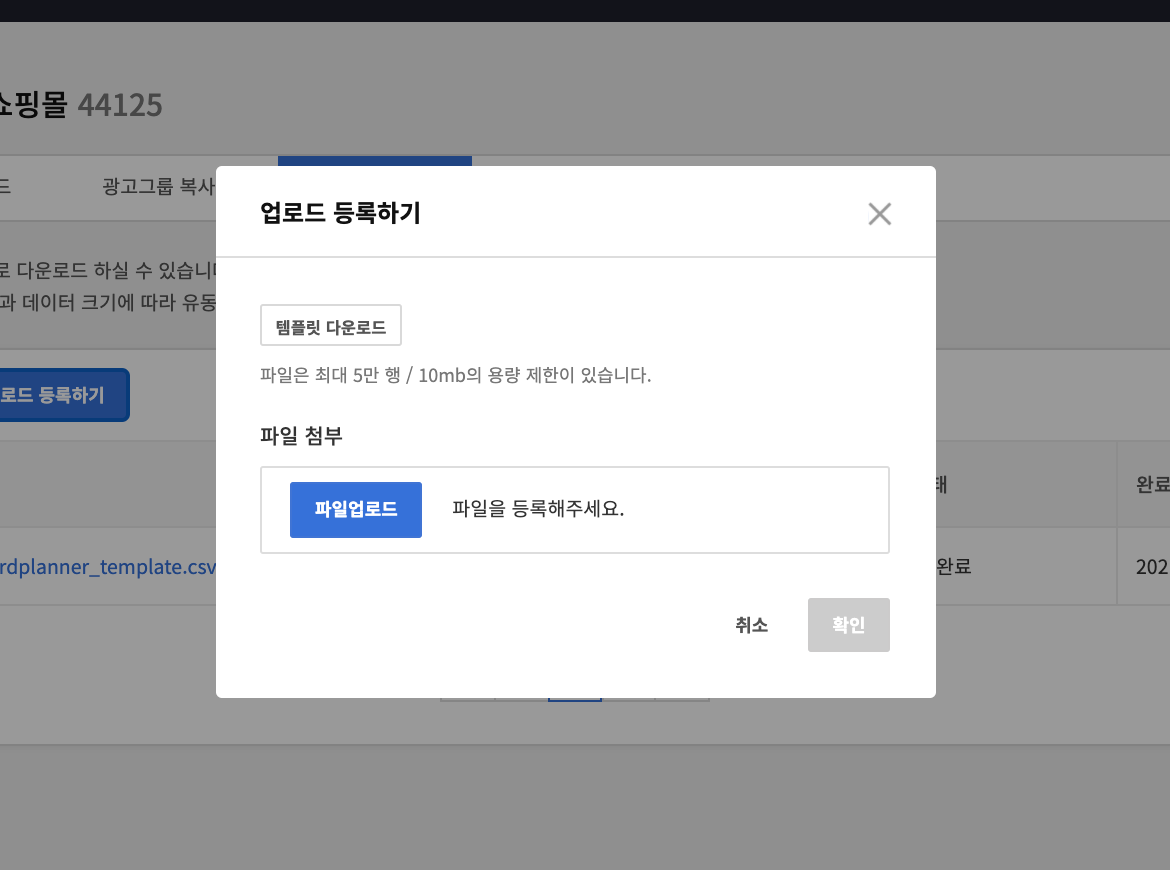
Task: Click the rightmost 완료 column header
Action: pyautogui.click(x=1151, y=485)
